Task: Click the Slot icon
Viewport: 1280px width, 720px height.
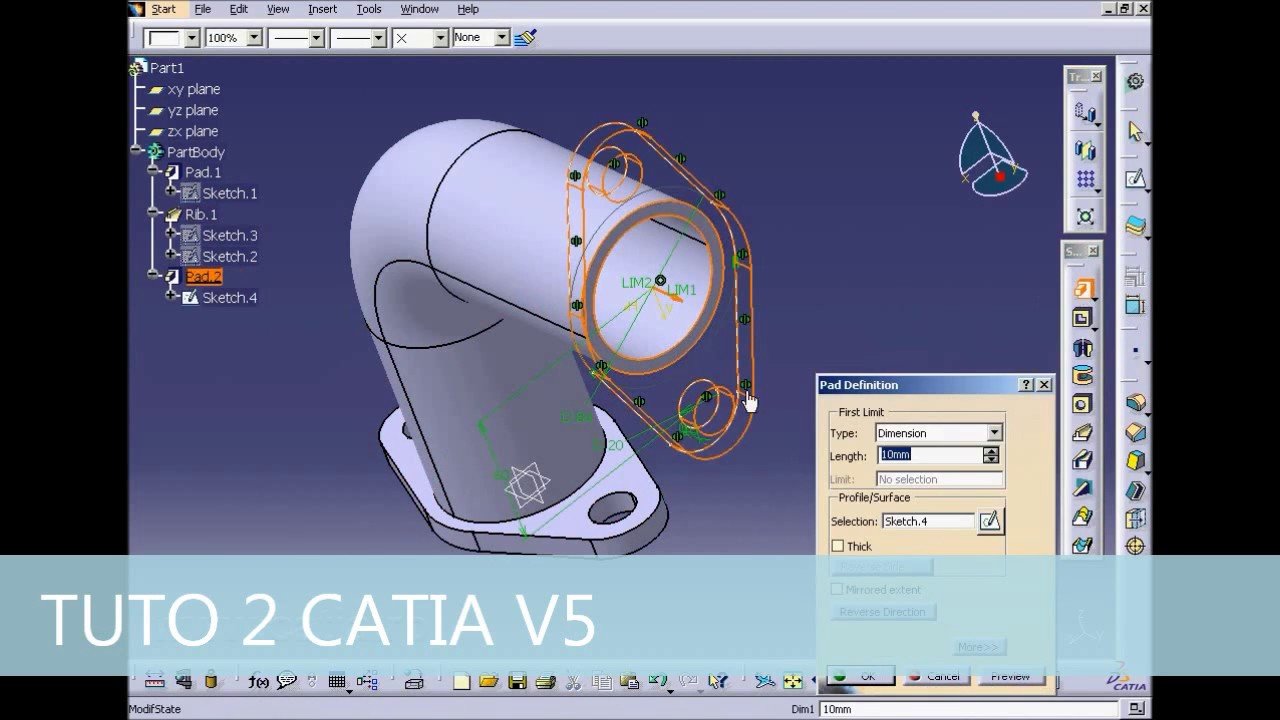Action: [1083, 461]
